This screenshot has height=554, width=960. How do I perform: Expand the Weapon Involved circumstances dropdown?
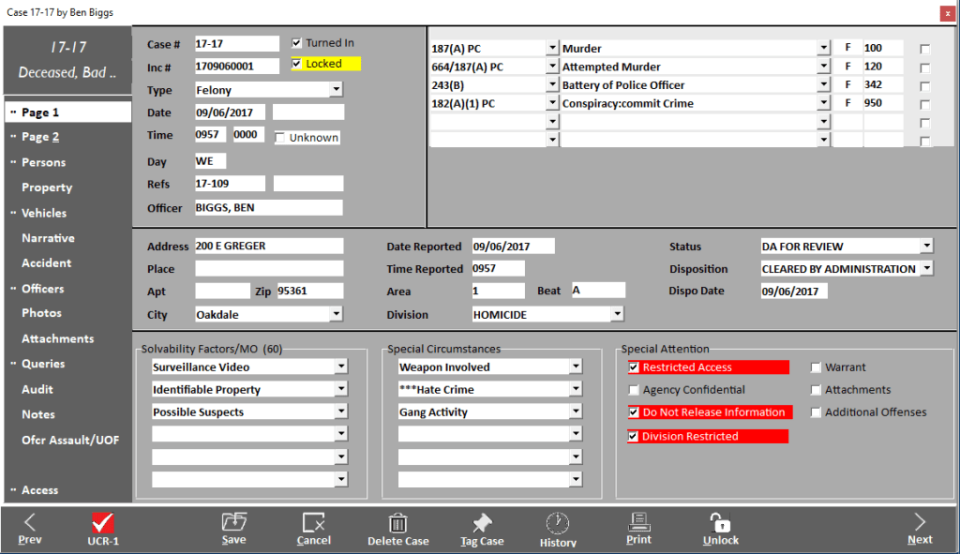pos(576,367)
